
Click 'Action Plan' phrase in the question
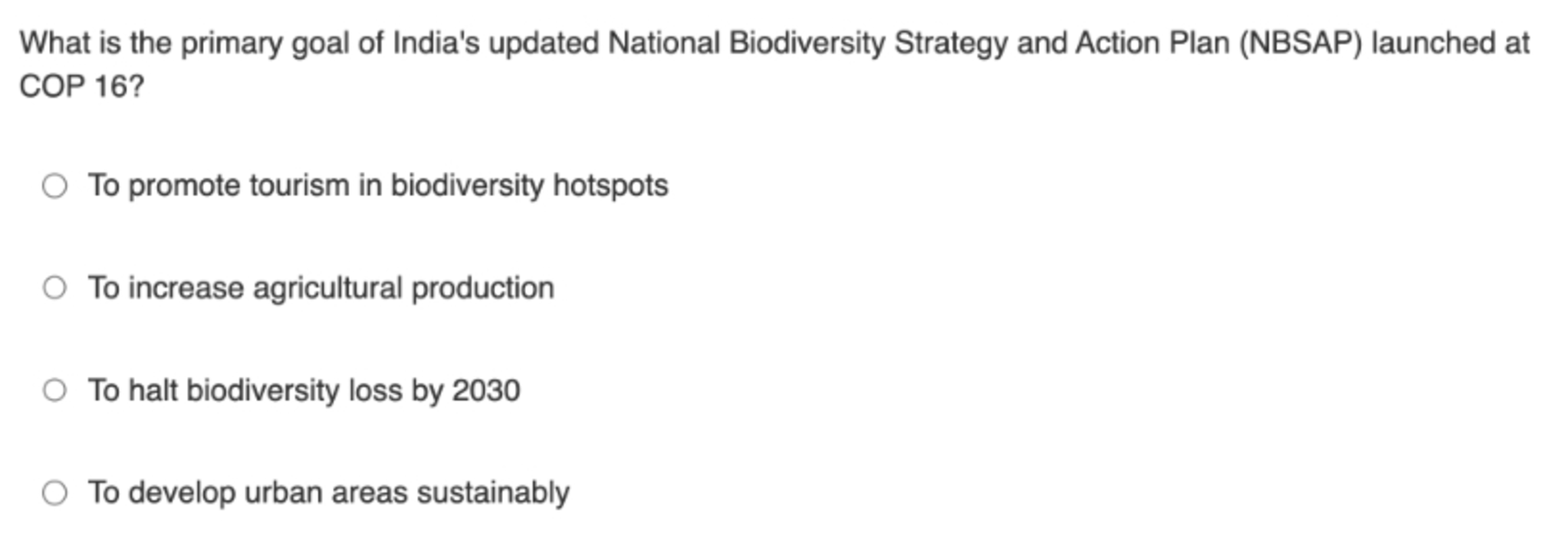click(1156, 43)
